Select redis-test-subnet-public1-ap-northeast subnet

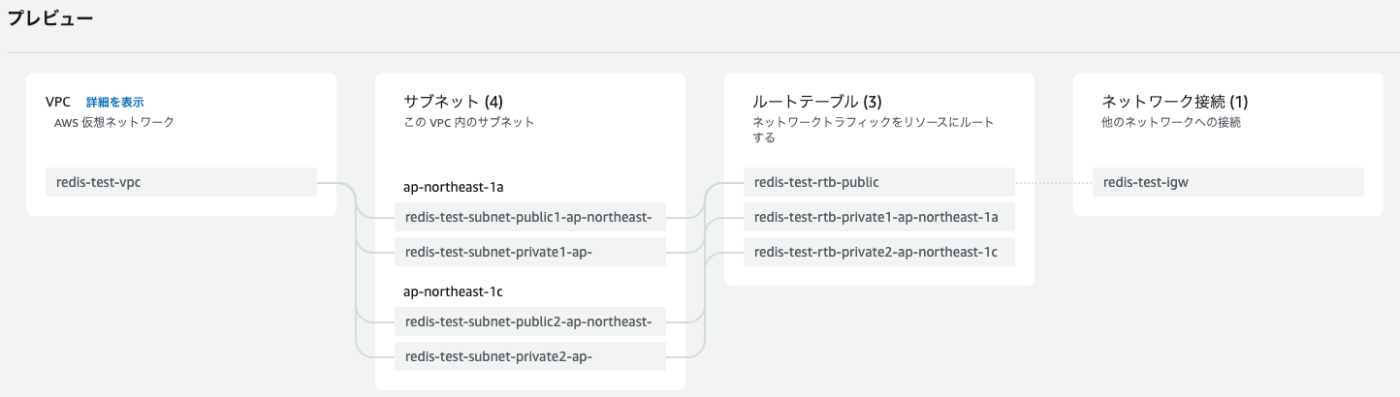click(x=530, y=216)
